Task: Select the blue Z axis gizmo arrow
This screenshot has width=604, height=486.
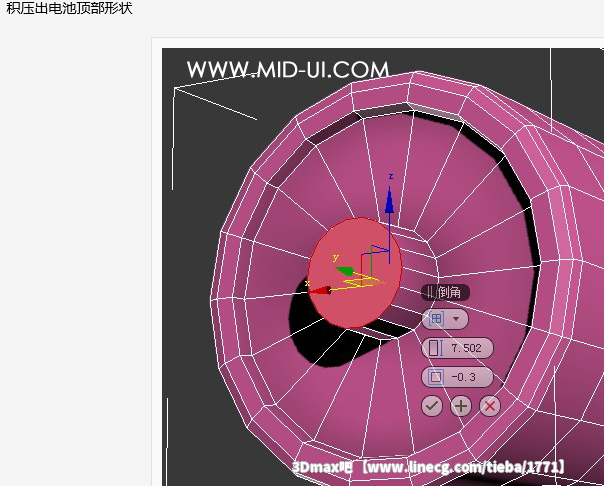Action: click(x=389, y=202)
